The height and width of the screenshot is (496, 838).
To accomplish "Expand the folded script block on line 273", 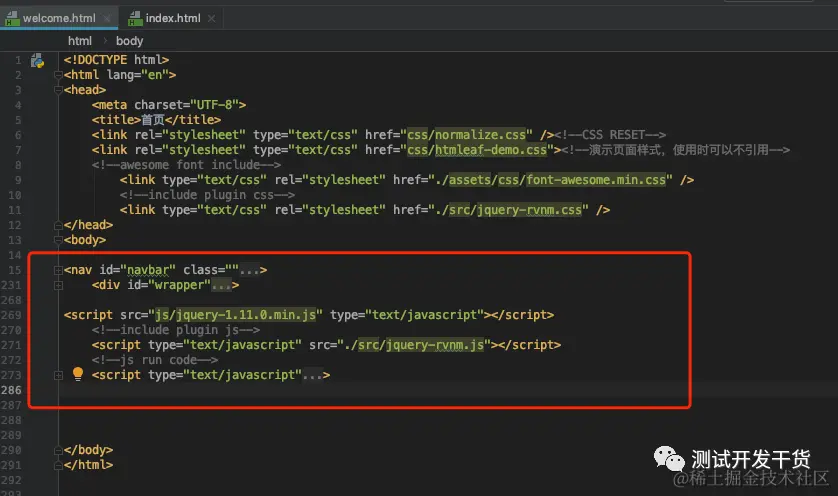I will (x=58, y=375).
